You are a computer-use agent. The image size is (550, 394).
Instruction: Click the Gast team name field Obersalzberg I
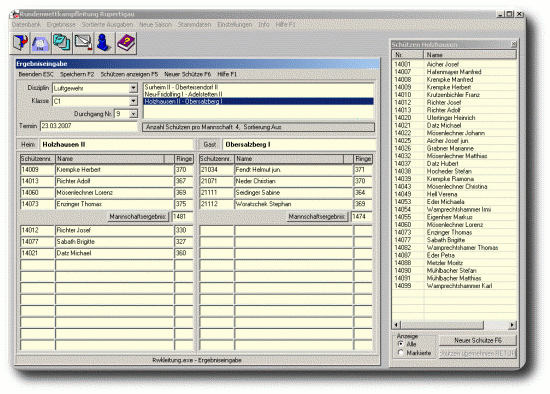[299, 145]
